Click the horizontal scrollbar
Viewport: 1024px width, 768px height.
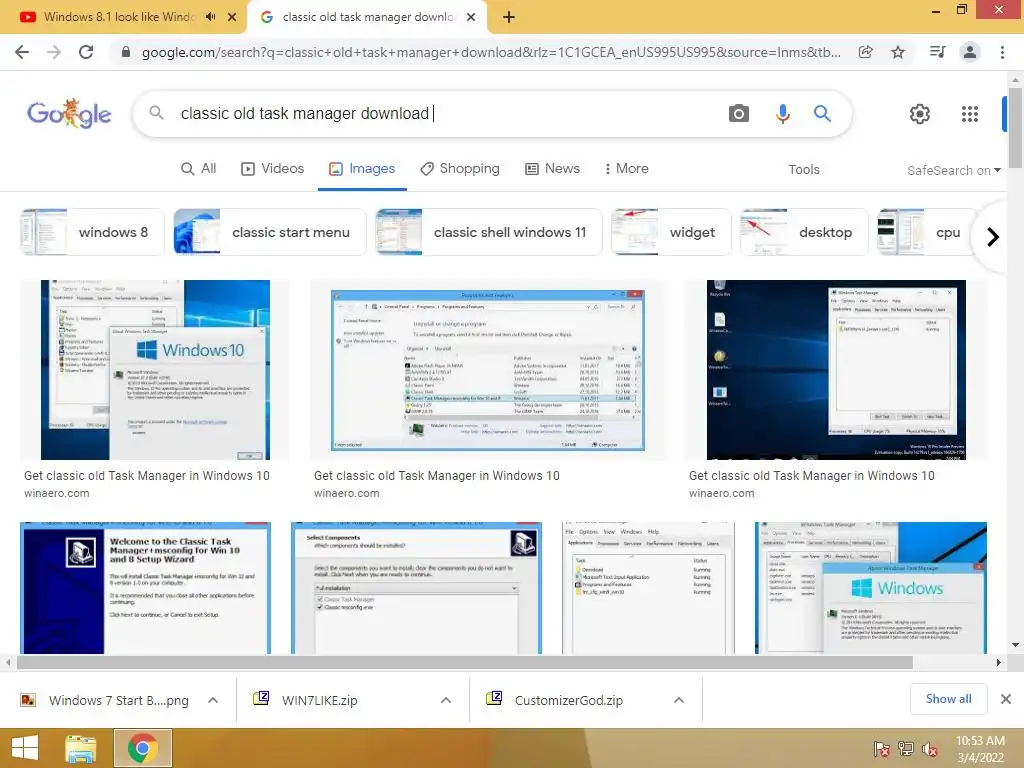click(464, 662)
